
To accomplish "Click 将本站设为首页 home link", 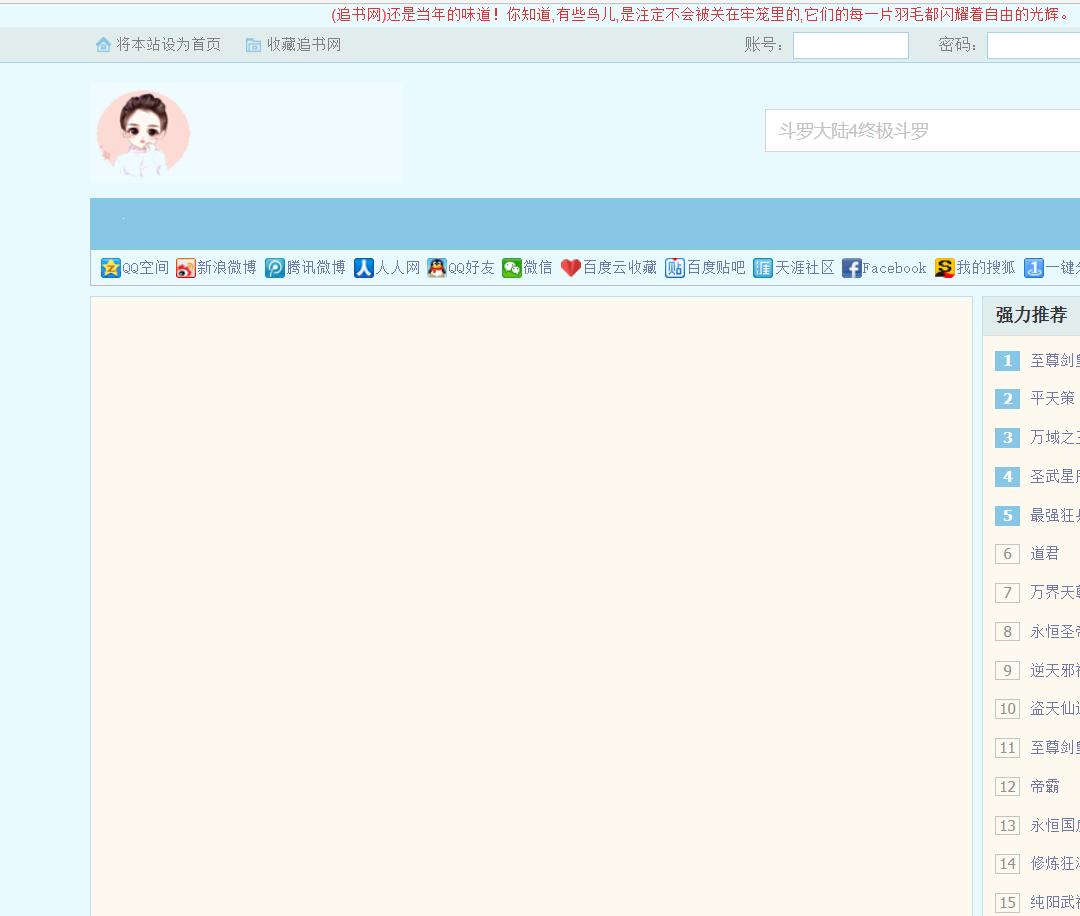I will [x=158, y=45].
